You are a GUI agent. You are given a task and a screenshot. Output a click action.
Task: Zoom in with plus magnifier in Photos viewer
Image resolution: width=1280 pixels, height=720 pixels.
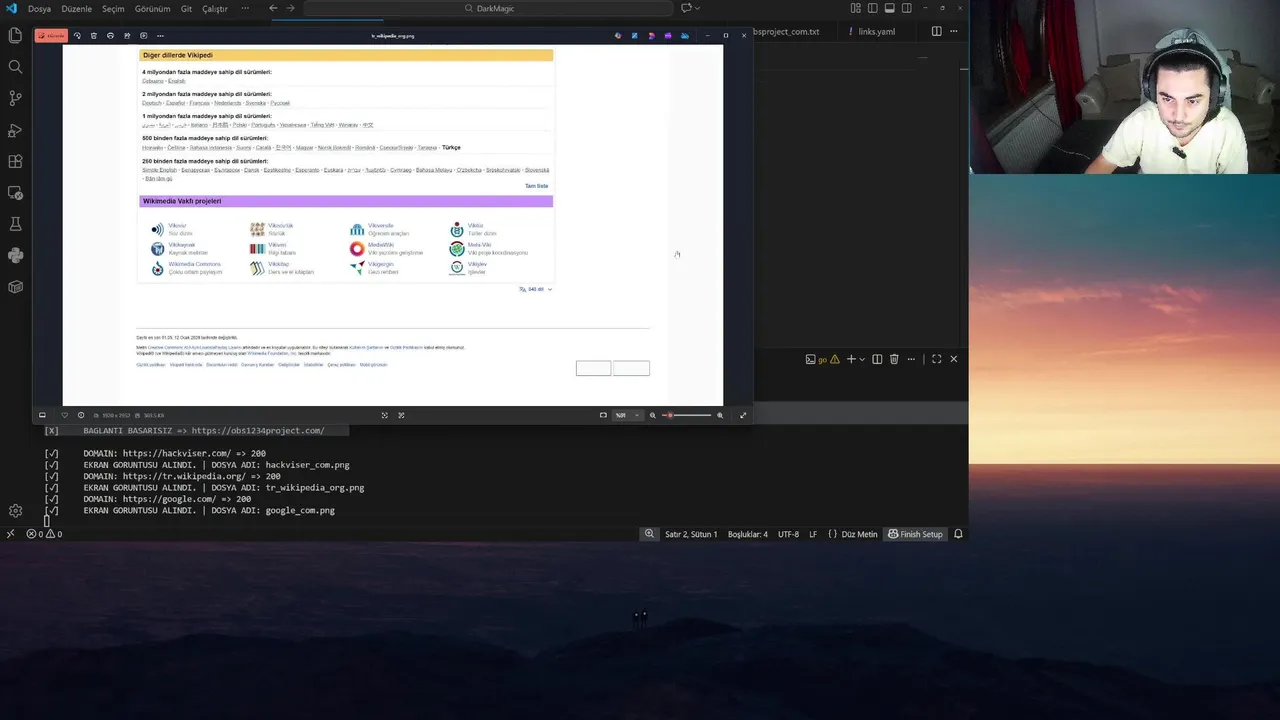pyautogui.click(x=720, y=415)
